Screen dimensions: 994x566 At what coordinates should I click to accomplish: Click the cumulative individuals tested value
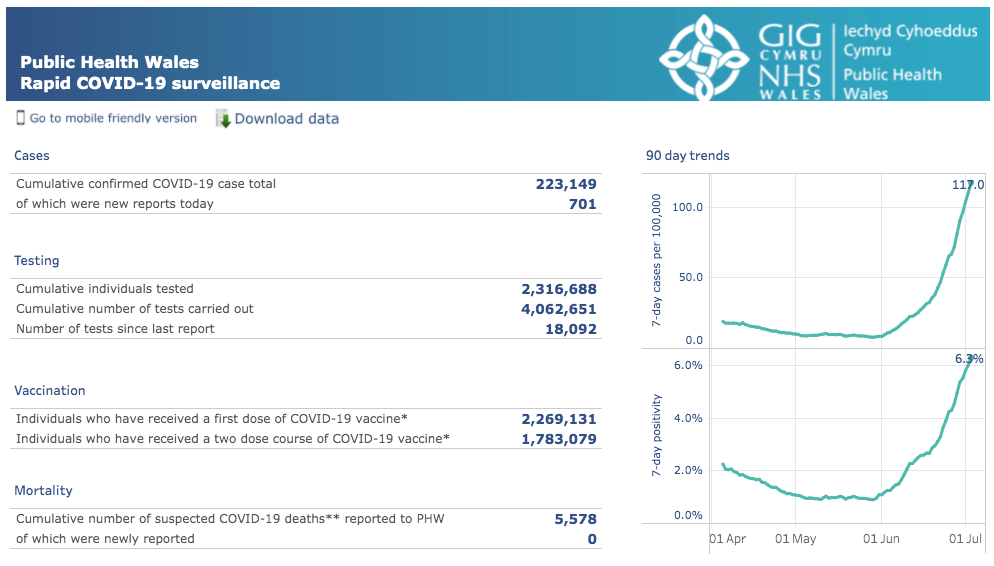[559, 289]
